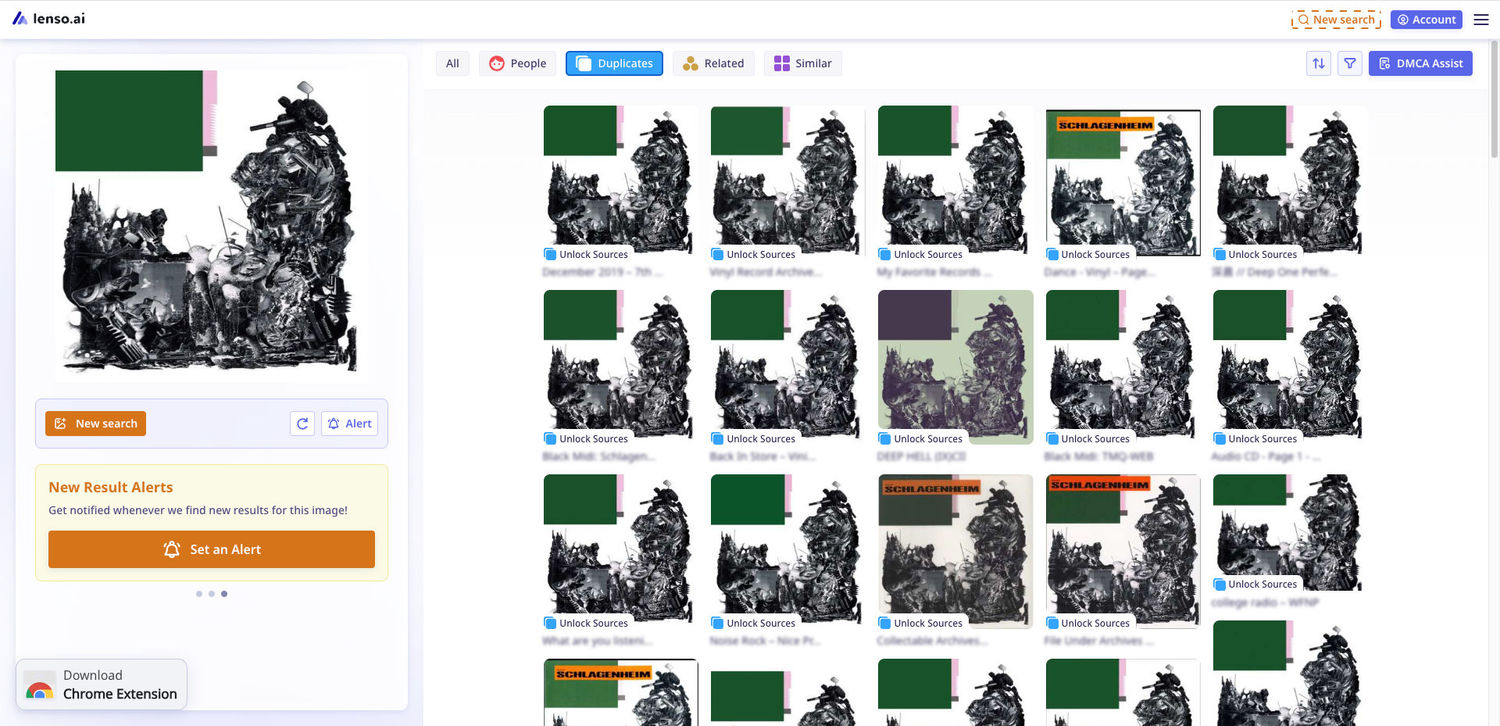
Task: Select the second carousel dot
Action: pyautogui.click(x=211, y=594)
